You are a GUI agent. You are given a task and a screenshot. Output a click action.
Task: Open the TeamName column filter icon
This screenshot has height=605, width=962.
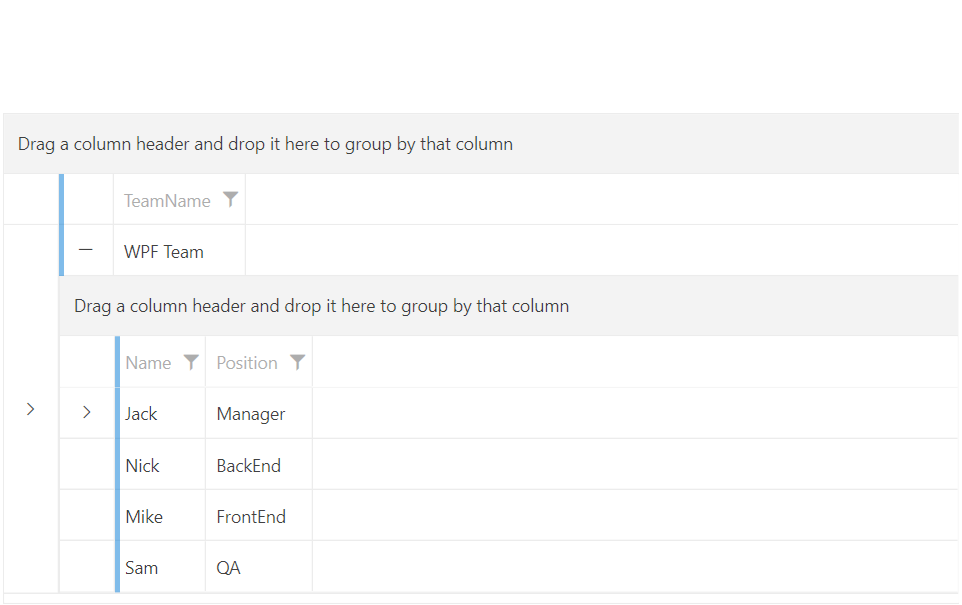230,200
